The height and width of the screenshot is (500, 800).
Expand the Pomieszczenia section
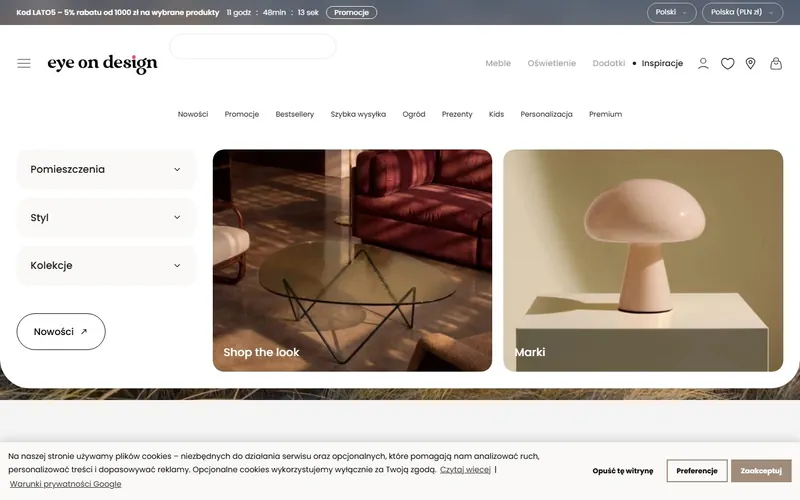click(106, 169)
